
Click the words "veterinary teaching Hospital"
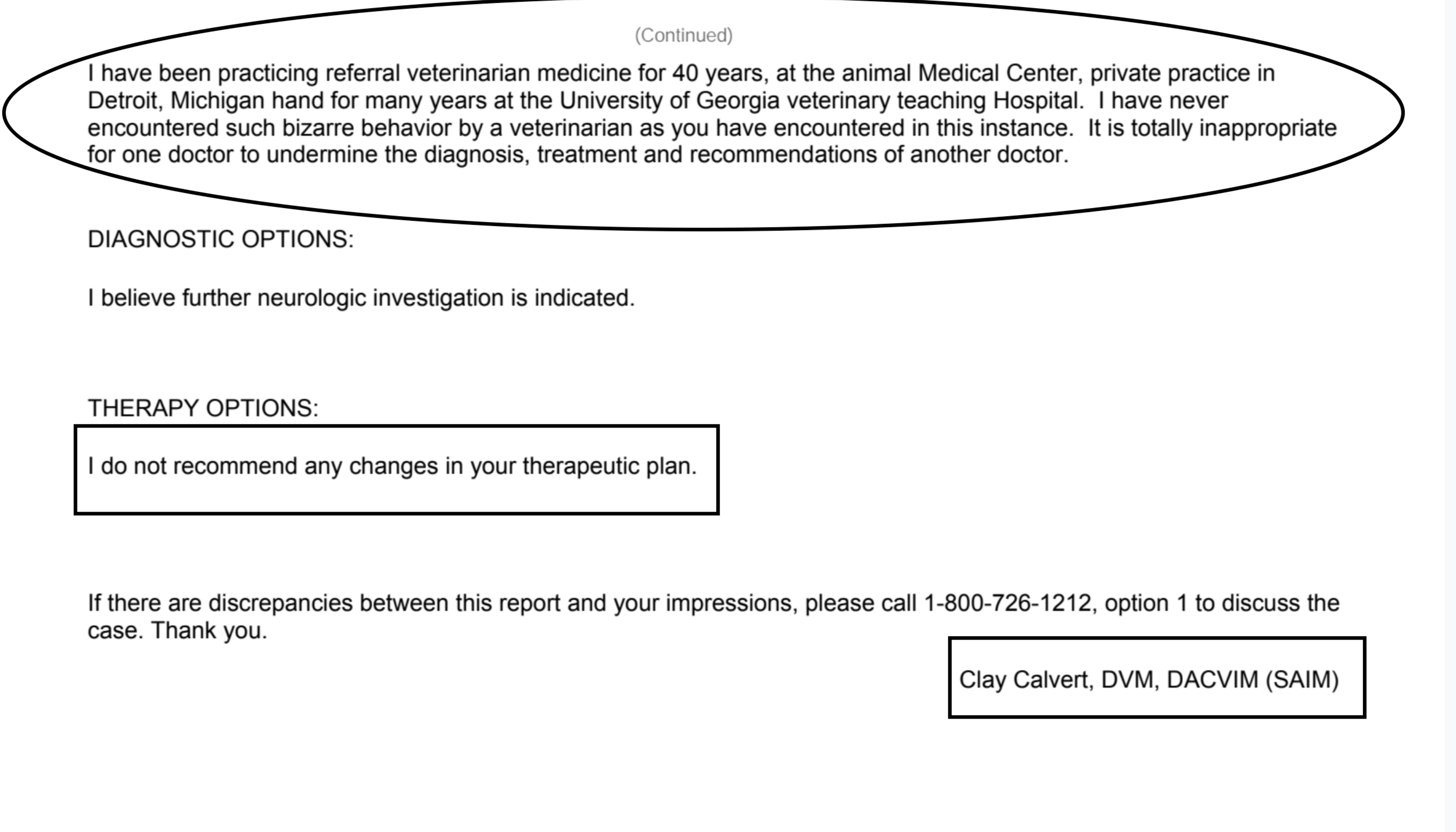(934, 101)
